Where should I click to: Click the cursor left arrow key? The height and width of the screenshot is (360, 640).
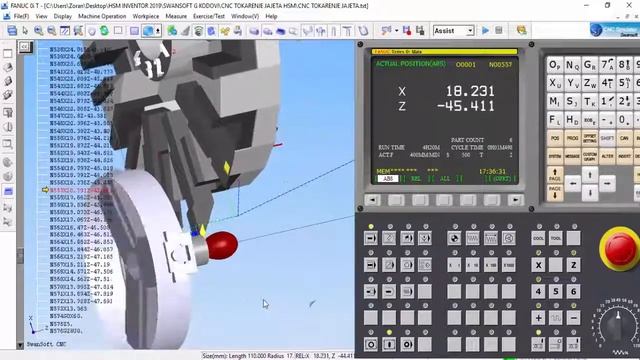point(573,184)
